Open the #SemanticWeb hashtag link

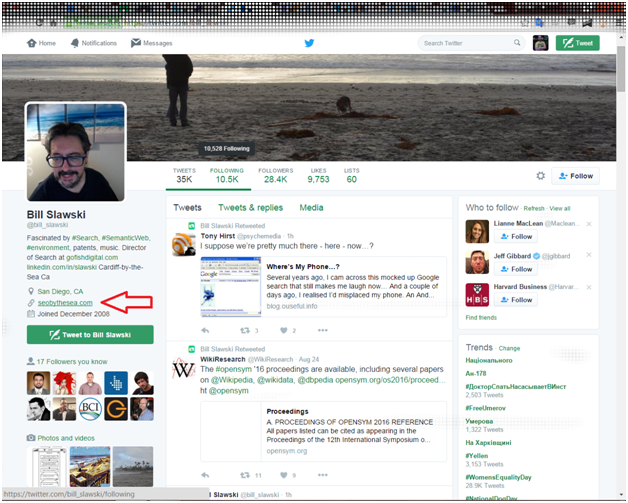[125, 238]
